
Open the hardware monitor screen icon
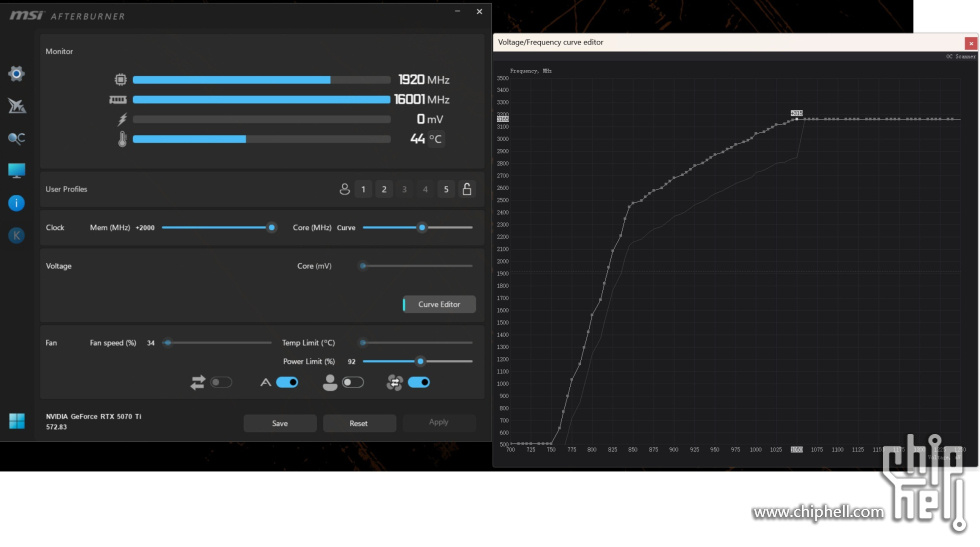coord(16,171)
